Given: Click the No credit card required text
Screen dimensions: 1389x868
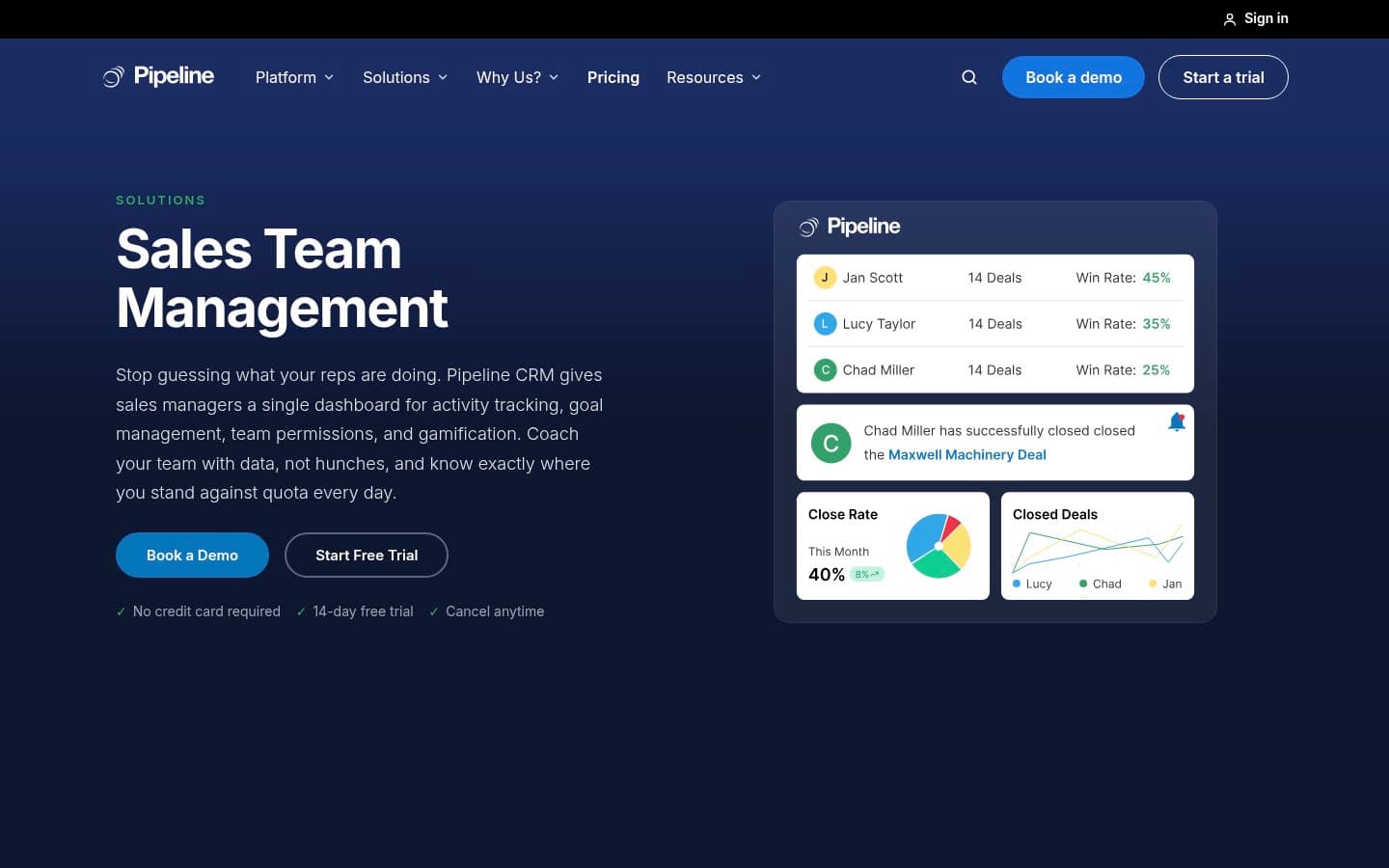Looking at the screenshot, I should pos(206,611).
